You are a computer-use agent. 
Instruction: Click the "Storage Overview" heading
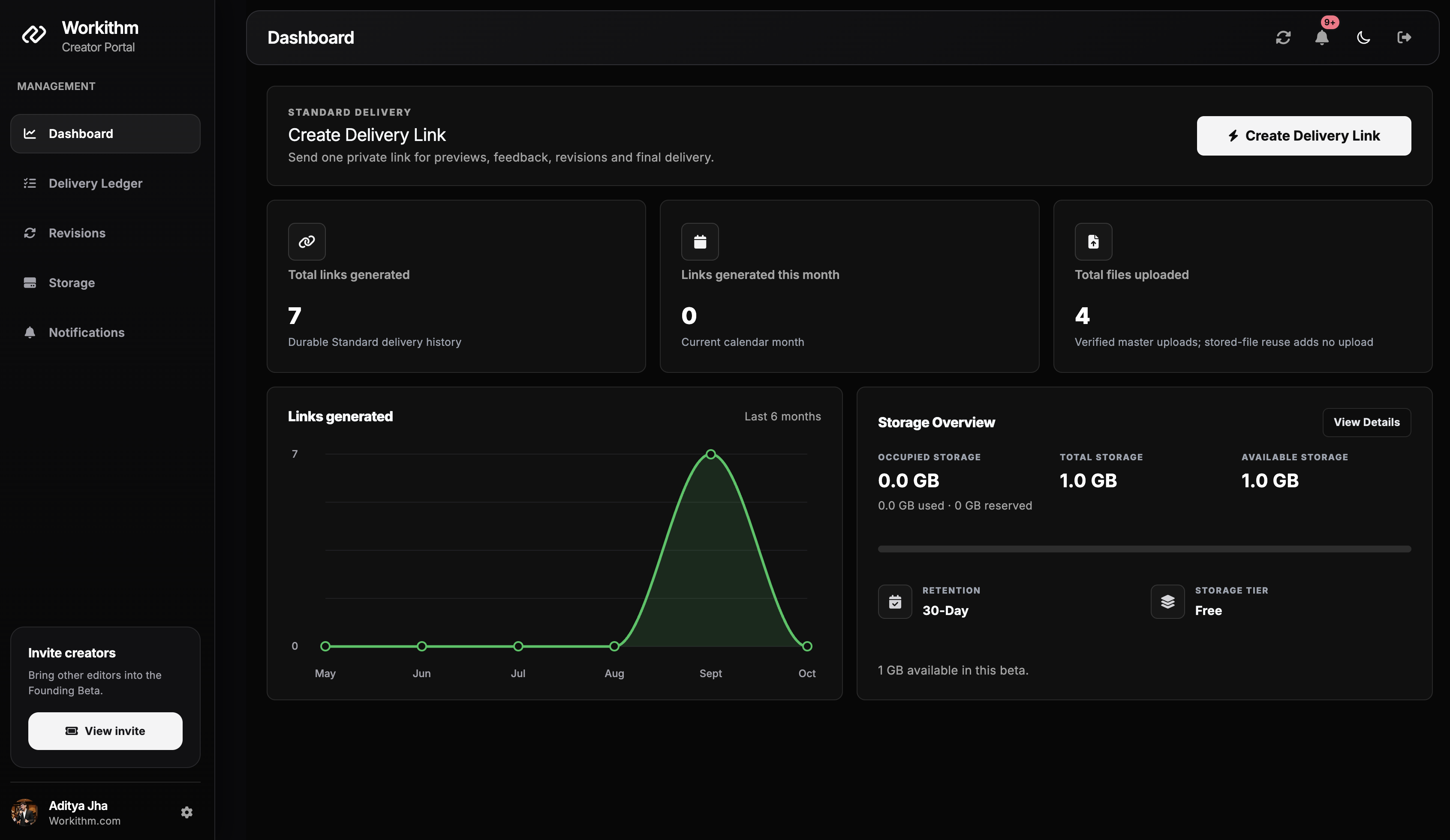[x=936, y=423]
